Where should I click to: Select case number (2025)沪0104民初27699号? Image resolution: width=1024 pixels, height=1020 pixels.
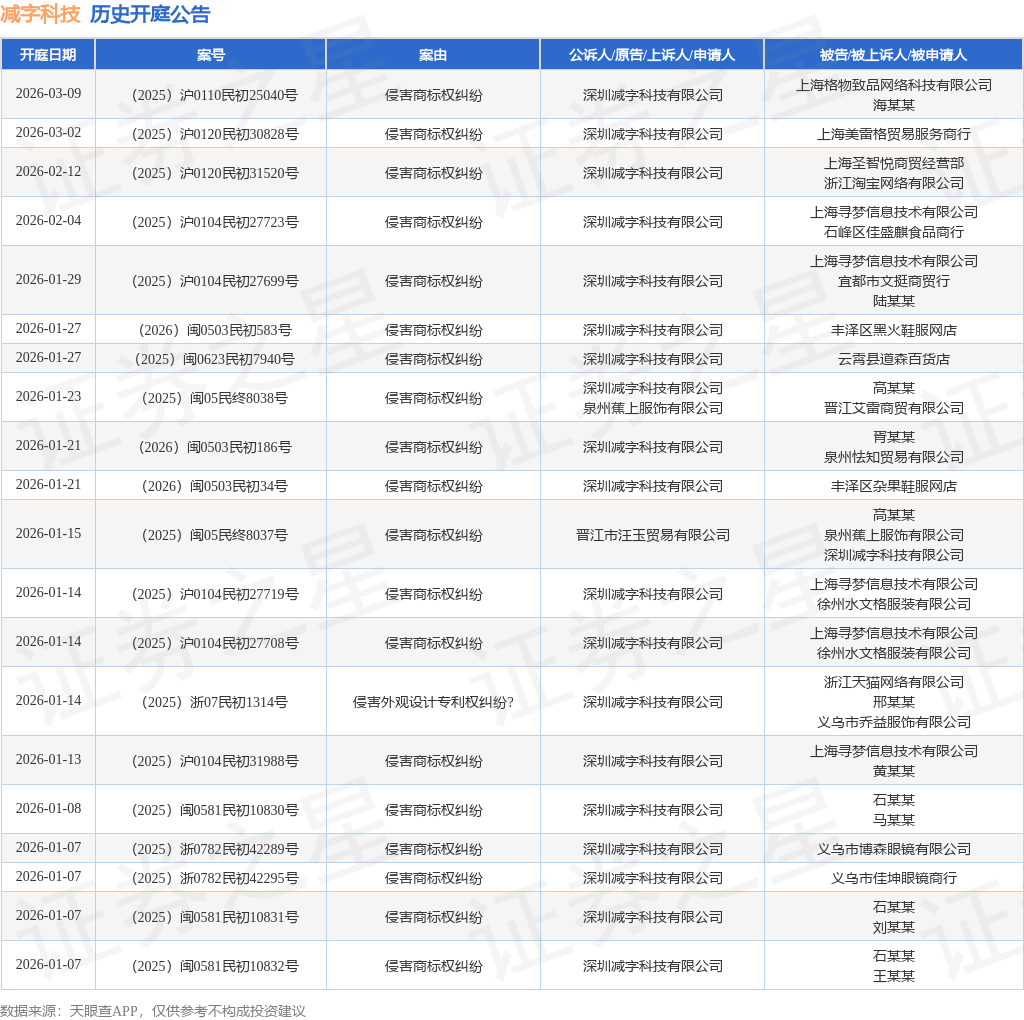(x=215, y=281)
